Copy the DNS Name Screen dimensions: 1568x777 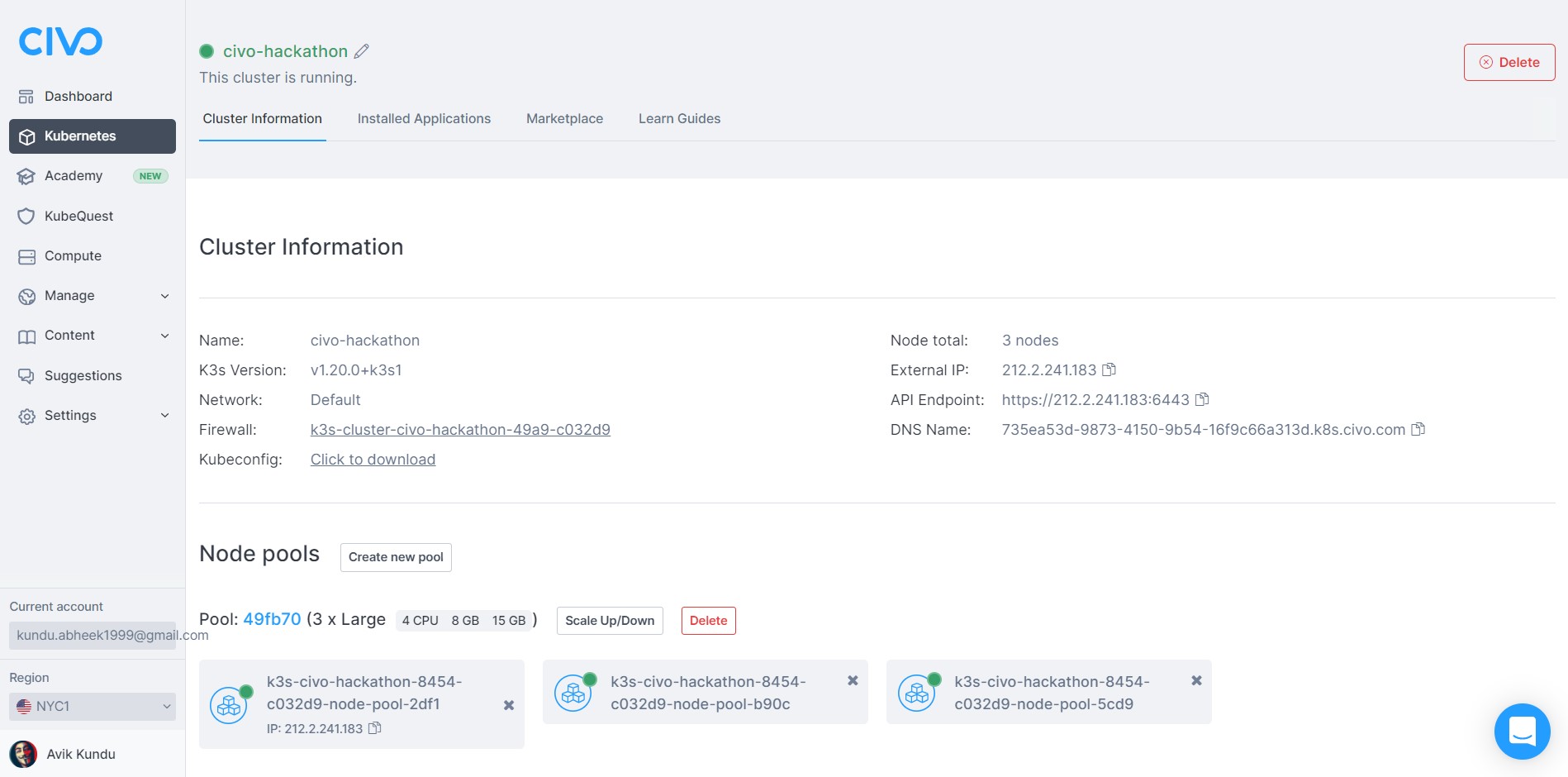[1418, 429]
